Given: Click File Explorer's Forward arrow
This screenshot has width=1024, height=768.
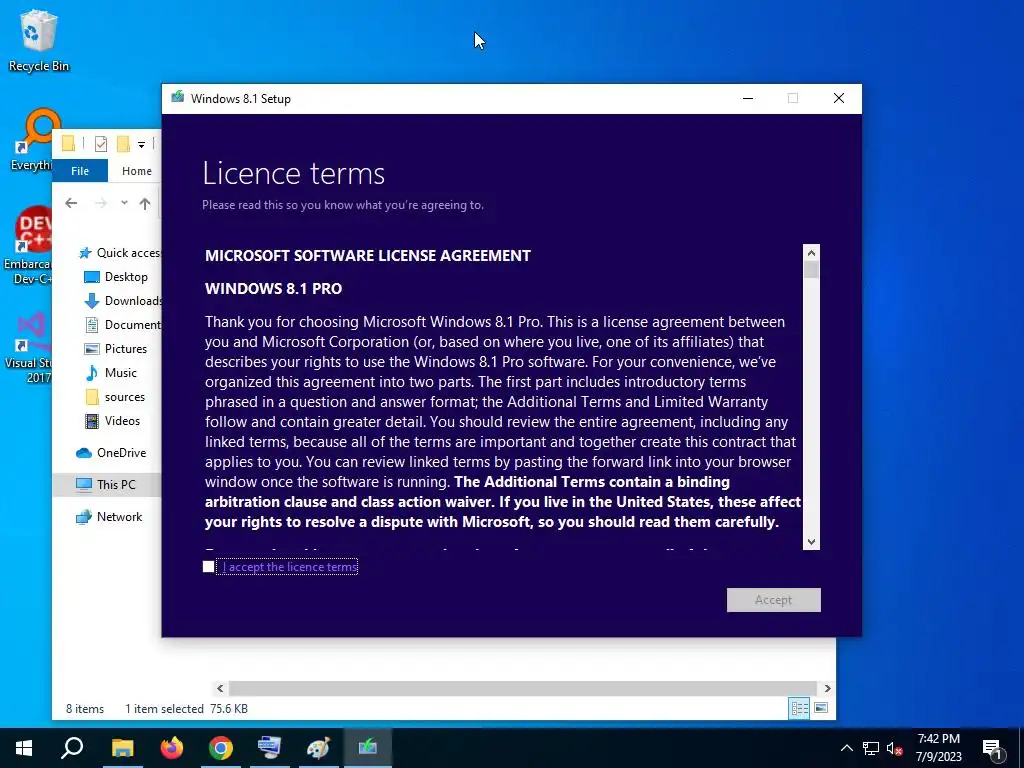Looking at the screenshot, I should click(x=101, y=203).
